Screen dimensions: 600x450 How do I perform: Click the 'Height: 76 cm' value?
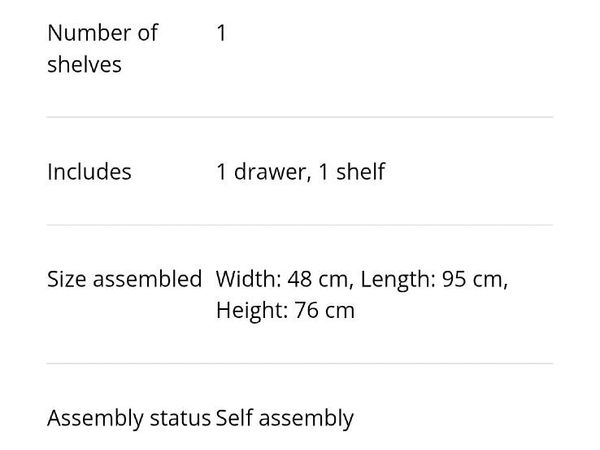pos(285,310)
